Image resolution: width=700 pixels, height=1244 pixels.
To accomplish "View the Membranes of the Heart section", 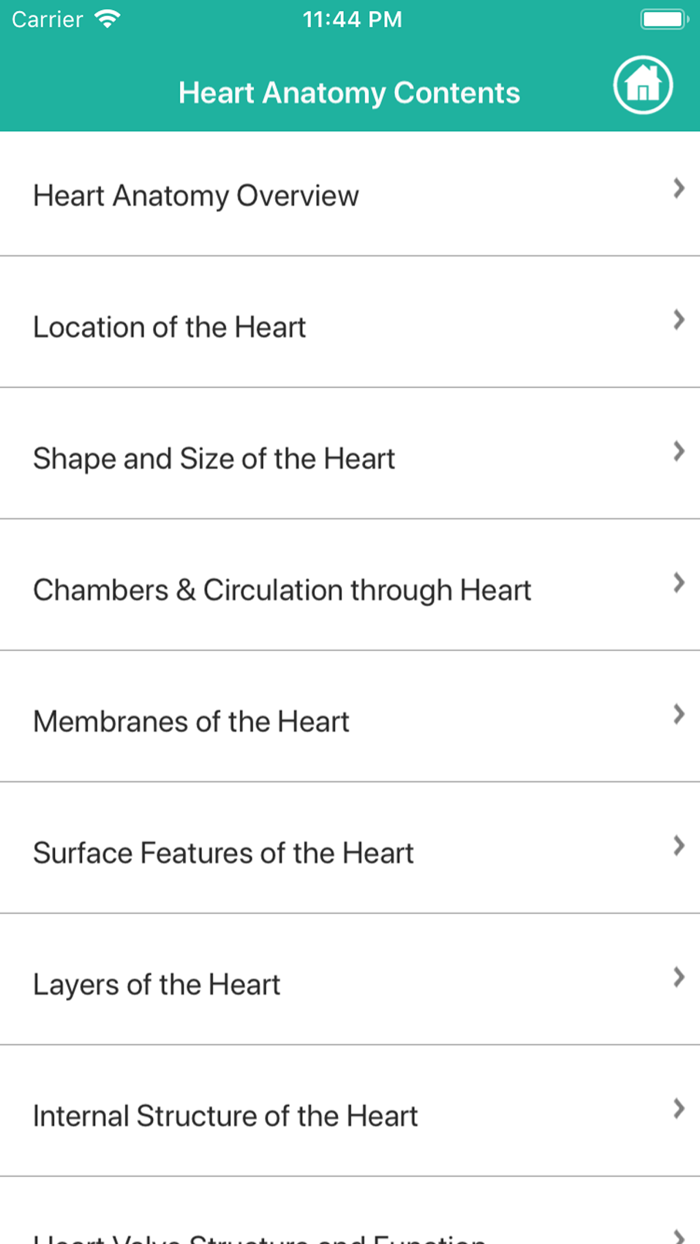I will pos(191,721).
